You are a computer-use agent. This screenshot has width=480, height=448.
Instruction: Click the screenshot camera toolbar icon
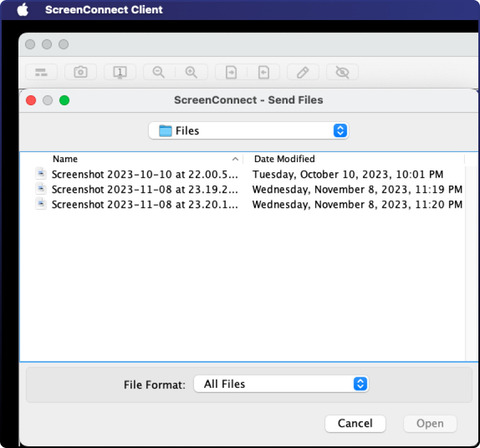pos(80,72)
